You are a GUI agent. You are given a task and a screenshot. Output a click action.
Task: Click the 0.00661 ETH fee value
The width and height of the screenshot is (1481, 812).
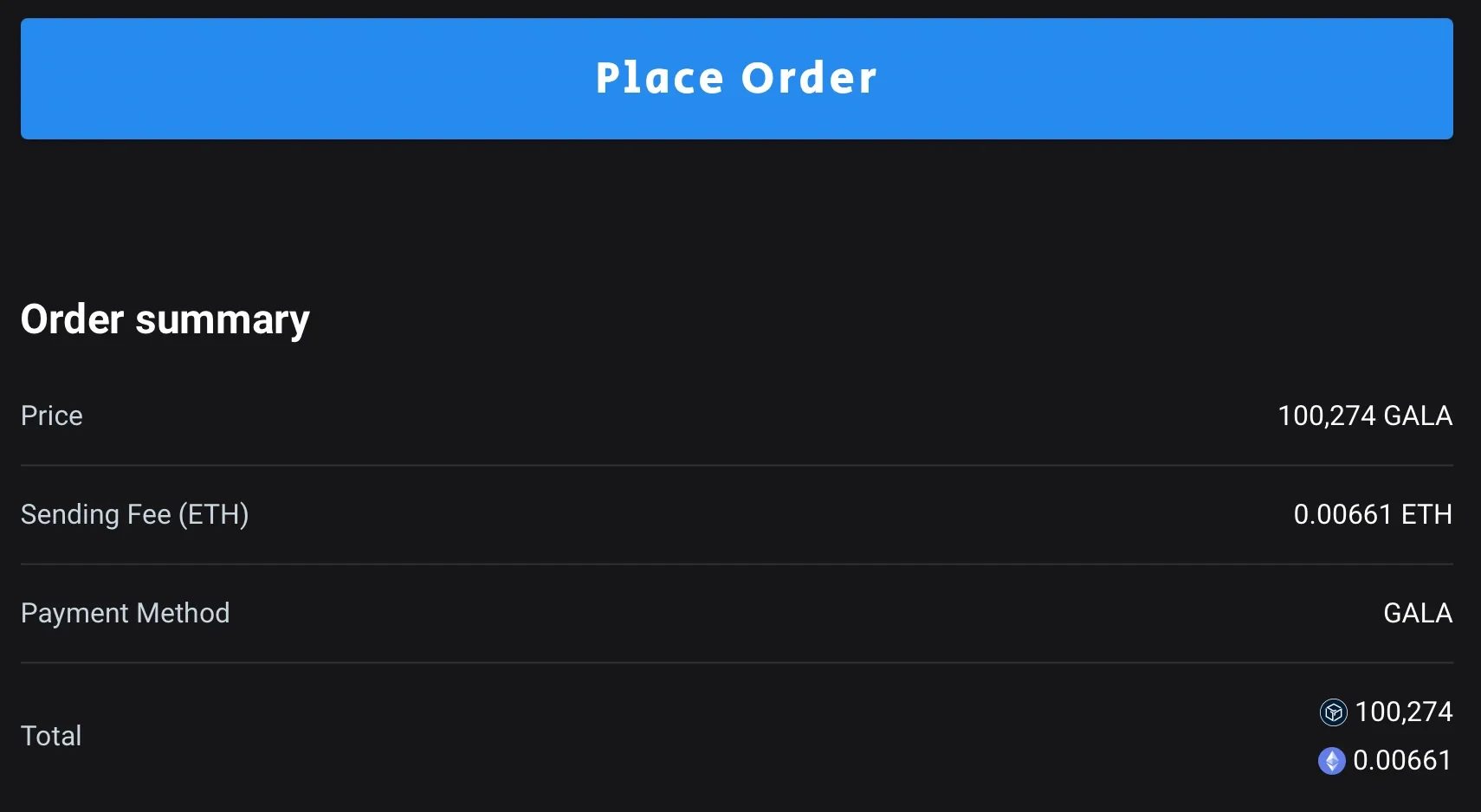coord(1373,514)
